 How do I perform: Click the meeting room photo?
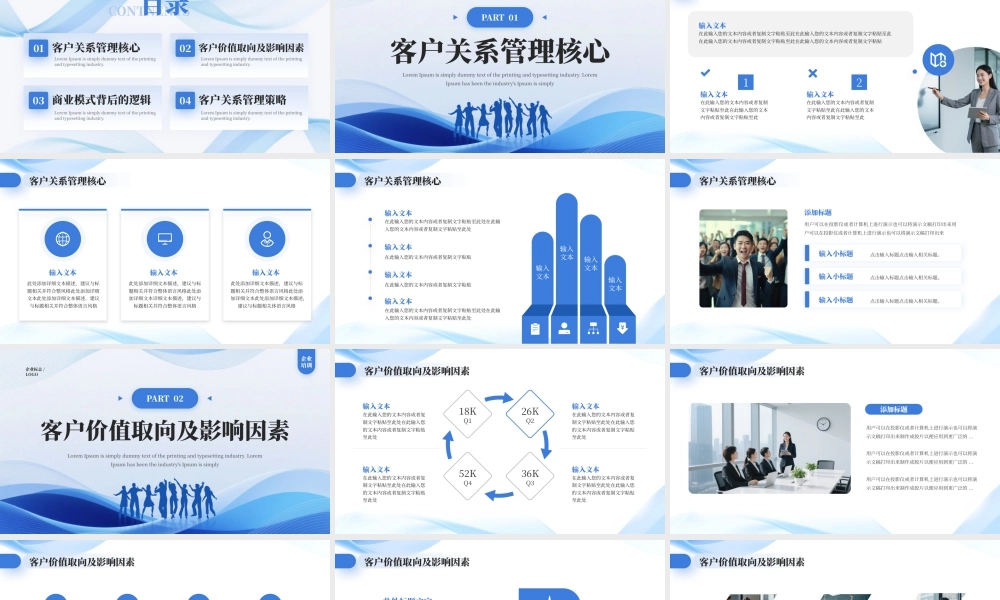(x=770, y=448)
